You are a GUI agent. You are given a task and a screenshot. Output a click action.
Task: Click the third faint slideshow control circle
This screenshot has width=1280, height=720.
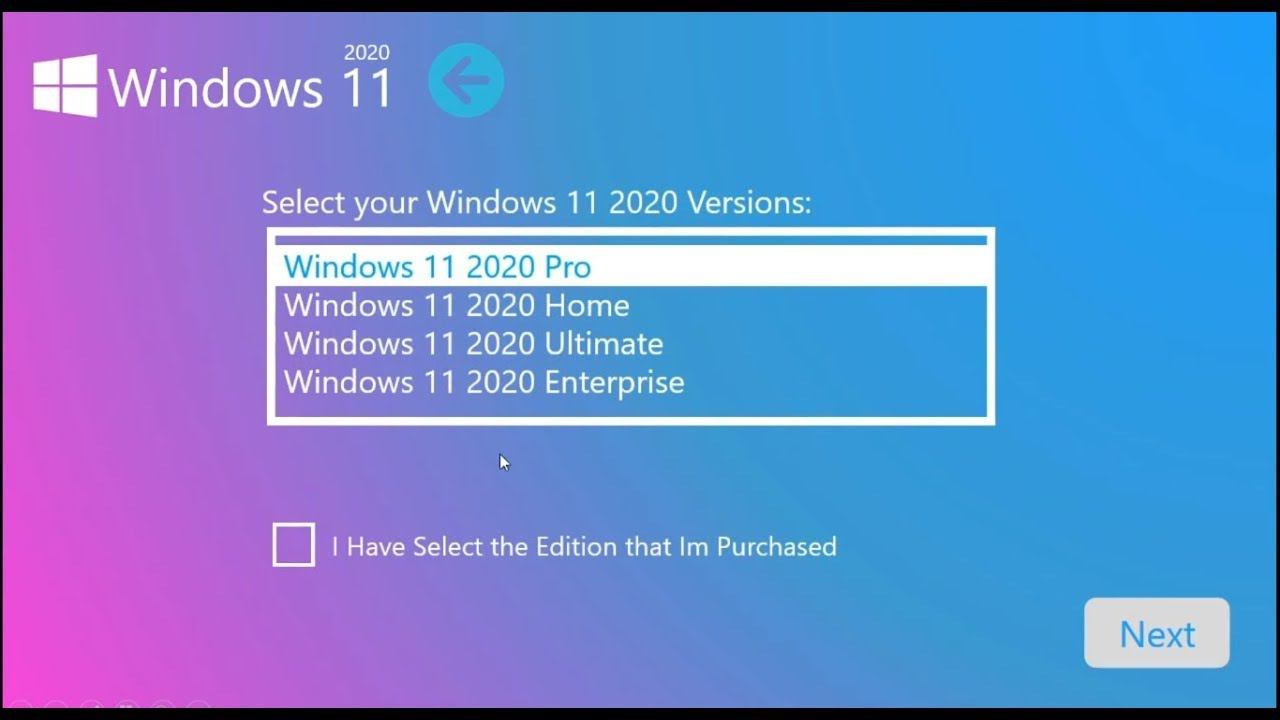[x=92, y=704]
